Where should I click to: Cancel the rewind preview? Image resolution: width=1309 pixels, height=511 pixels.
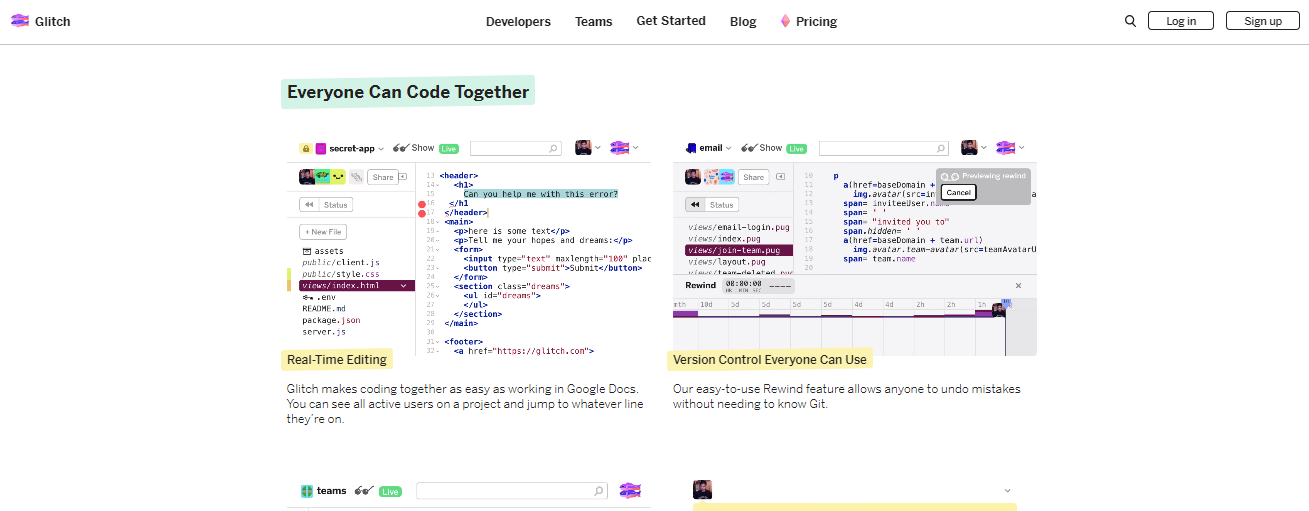tap(958, 192)
